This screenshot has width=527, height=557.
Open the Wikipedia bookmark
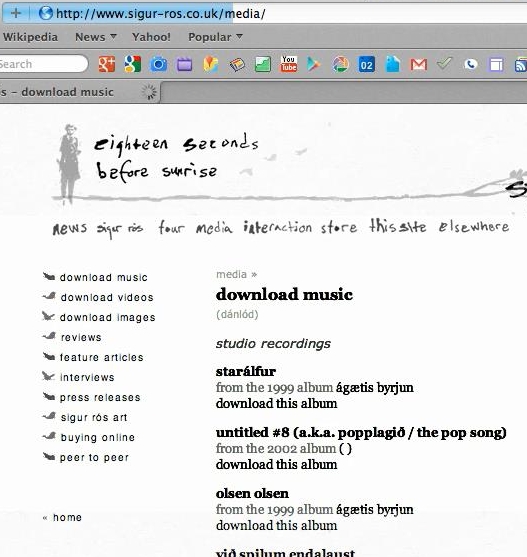click(30, 37)
